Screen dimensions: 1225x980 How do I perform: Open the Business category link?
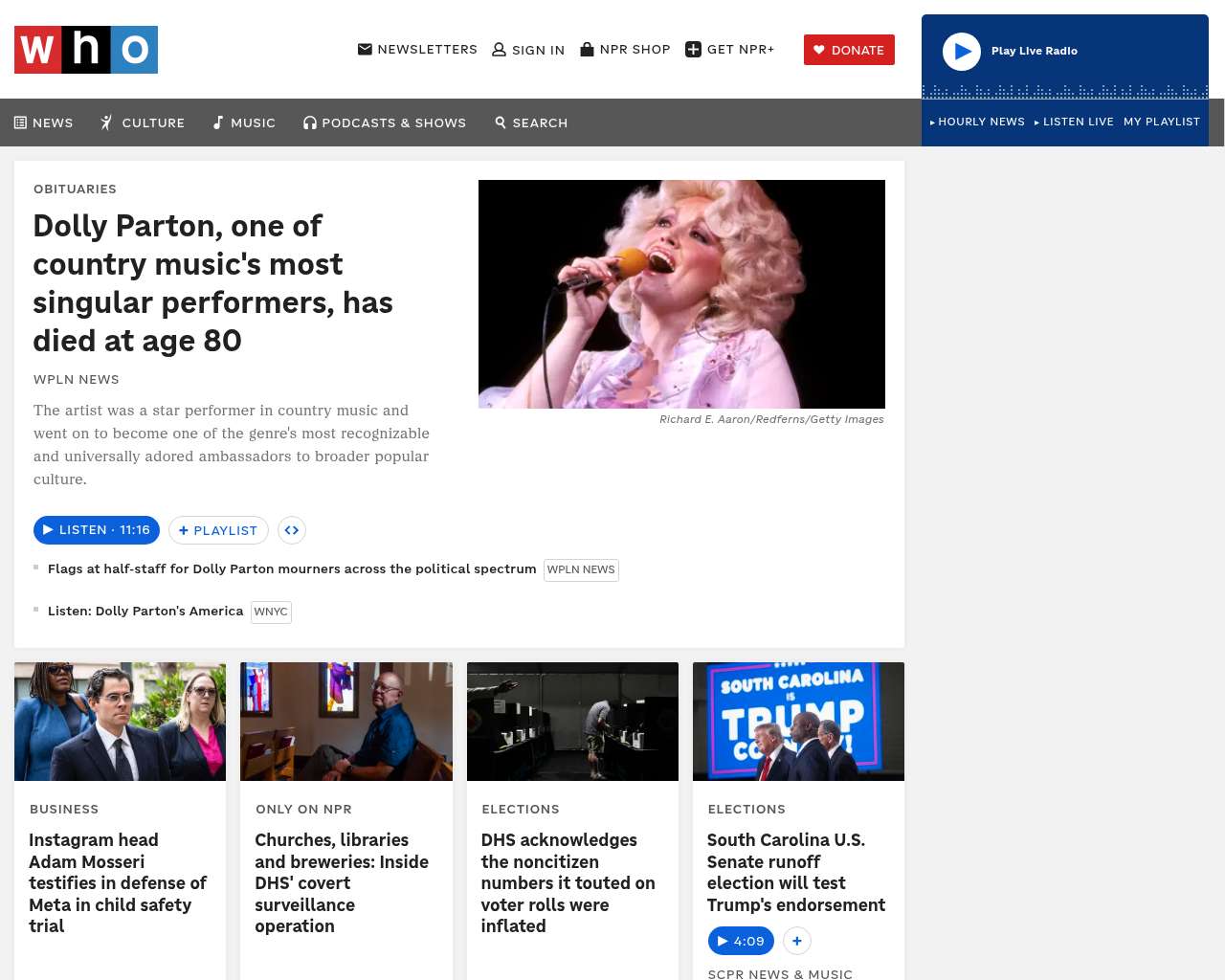pos(64,810)
